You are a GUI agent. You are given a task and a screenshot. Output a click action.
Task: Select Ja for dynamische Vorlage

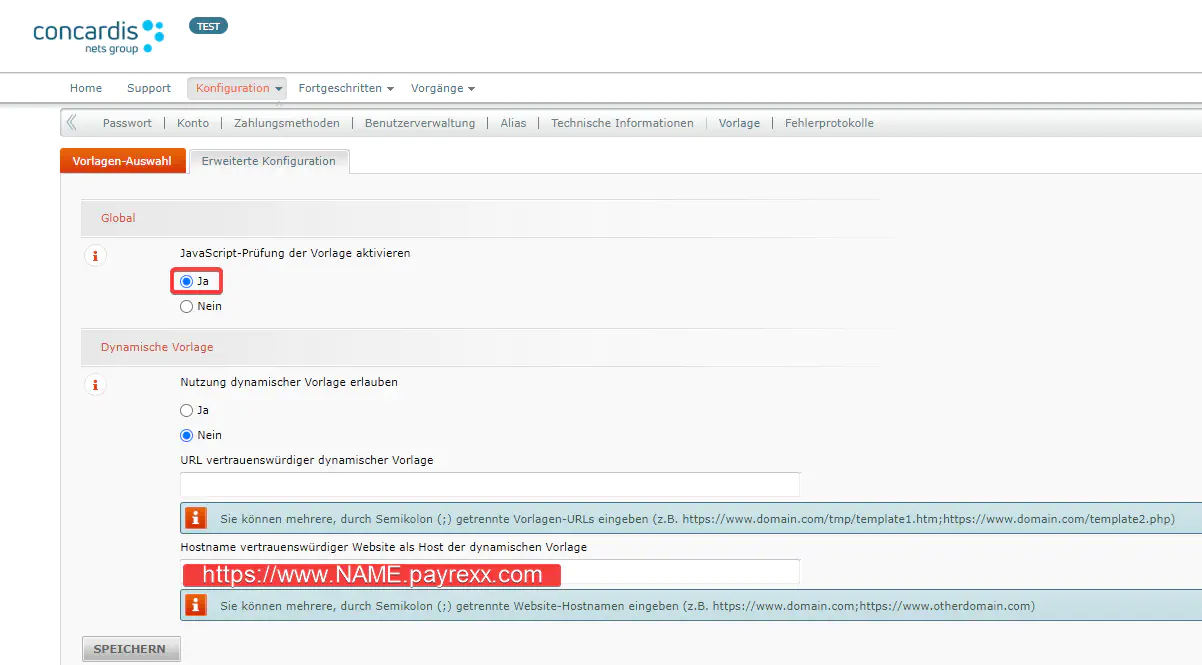[x=187, y=410]
